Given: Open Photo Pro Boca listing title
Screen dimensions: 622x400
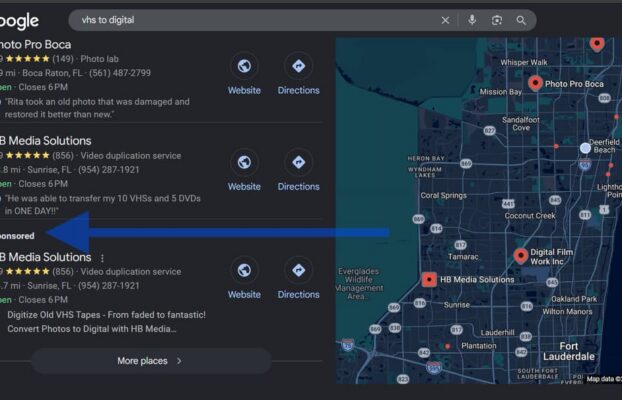Looking at the screenshot, I should click(x=36, y=44).
